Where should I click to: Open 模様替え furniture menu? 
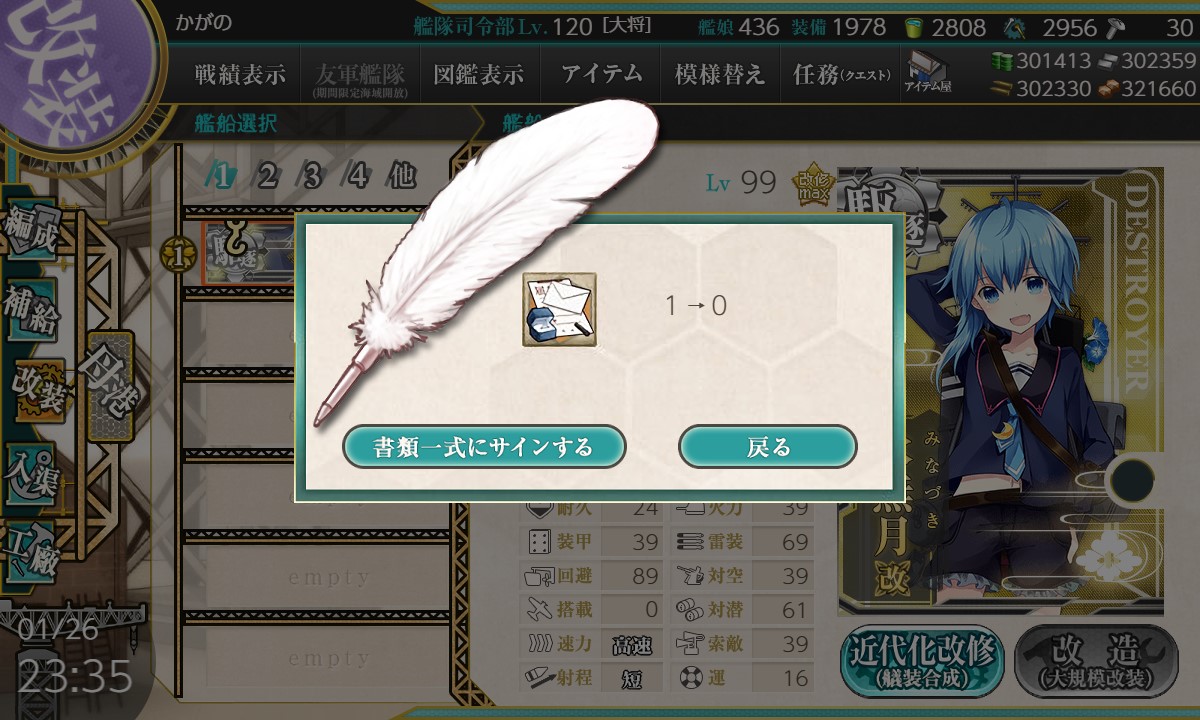720,74
